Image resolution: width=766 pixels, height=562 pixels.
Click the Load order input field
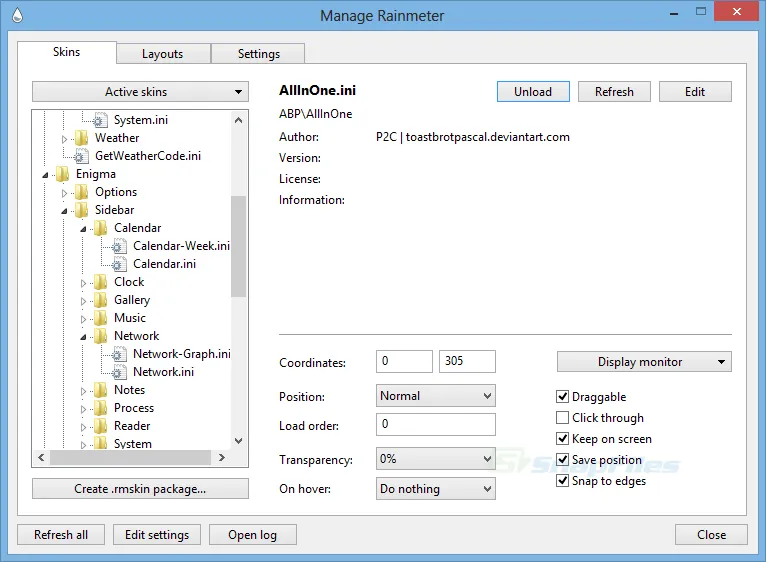tap(435, 424)
